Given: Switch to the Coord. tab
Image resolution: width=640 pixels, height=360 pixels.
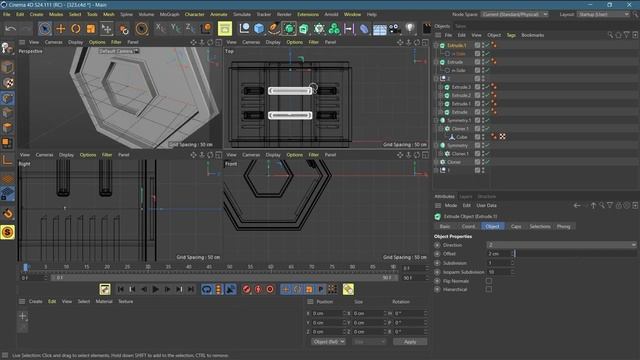Looking at the screenshot, I should click(468, 226).
